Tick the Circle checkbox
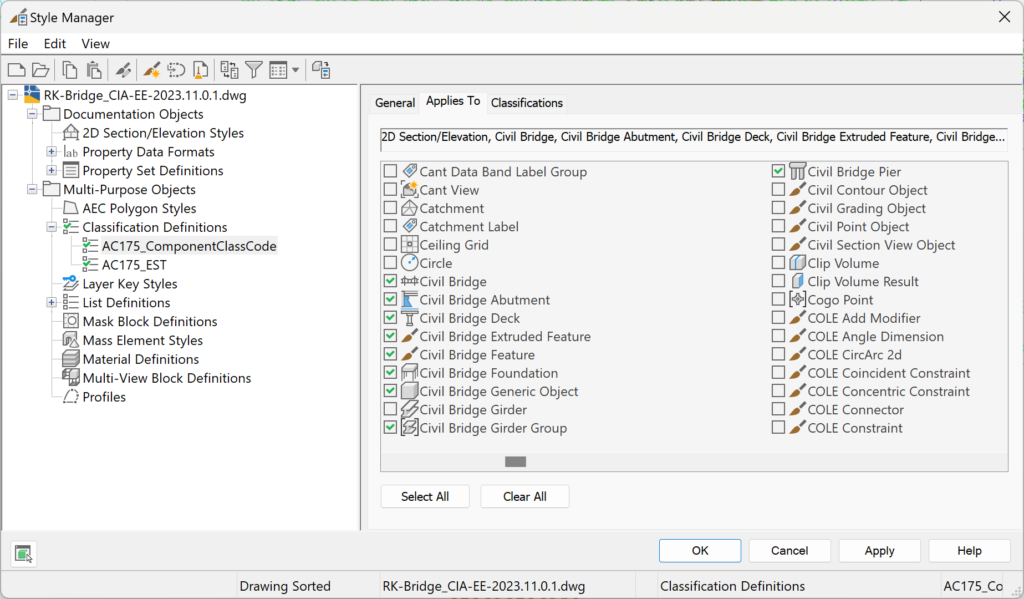This screenshot has width=1024, height=599. pos(391,263)
